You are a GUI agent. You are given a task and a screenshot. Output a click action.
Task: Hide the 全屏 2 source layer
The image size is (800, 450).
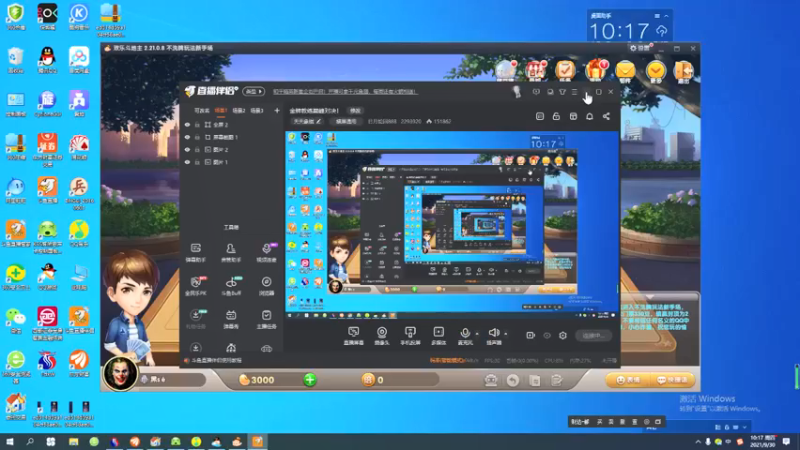click(187, 124)
